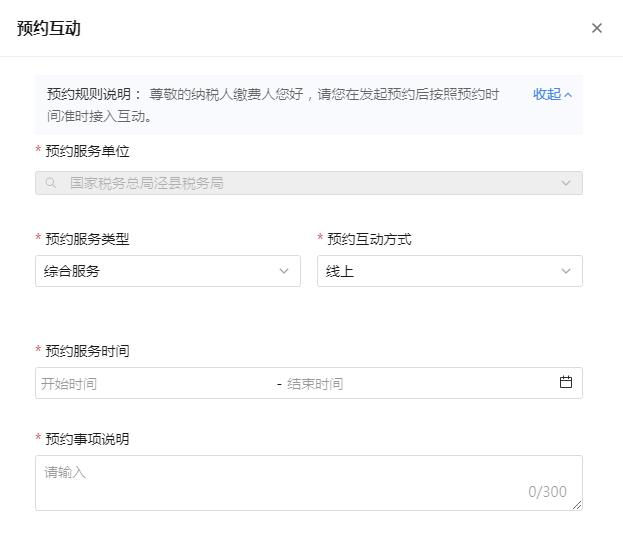This screenshot has height=541, width=623.
Task: Click the 预约互动方式 field label
Action: (369, 239)
